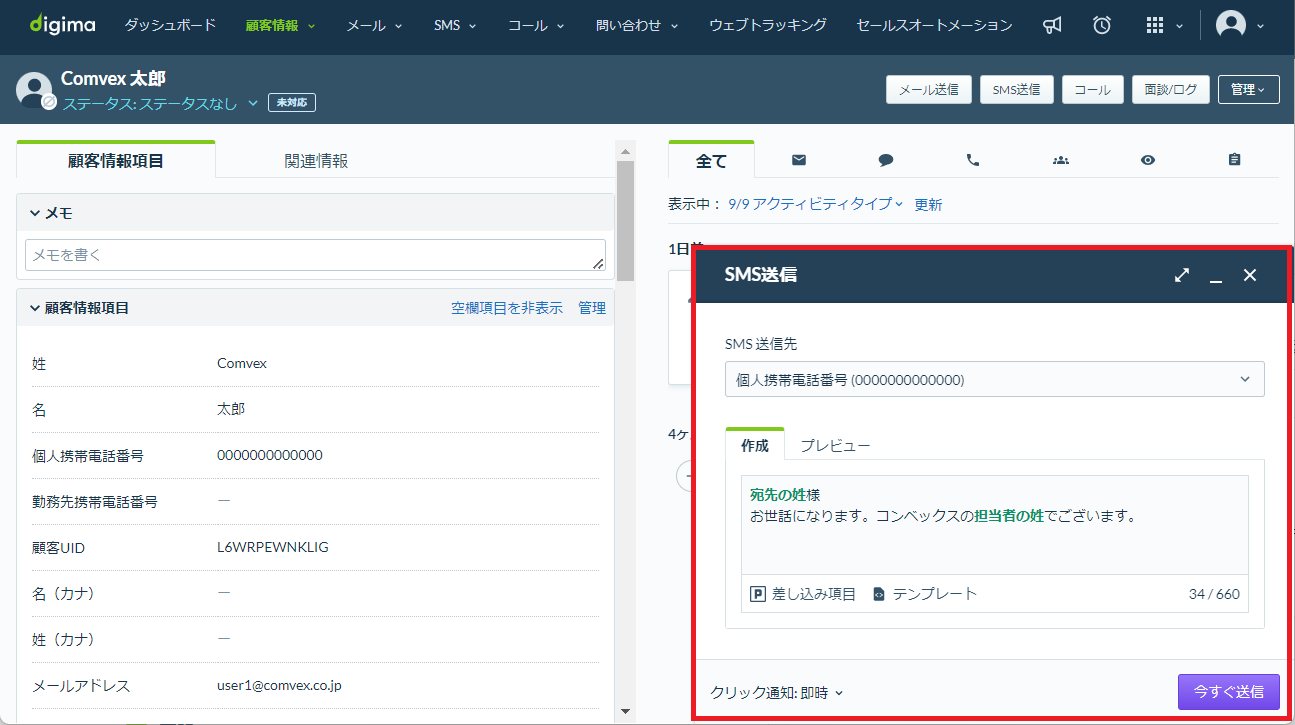
Task: Filter activities by mail envelope icon
Action: pyautogui.click(x=798, y=160)
